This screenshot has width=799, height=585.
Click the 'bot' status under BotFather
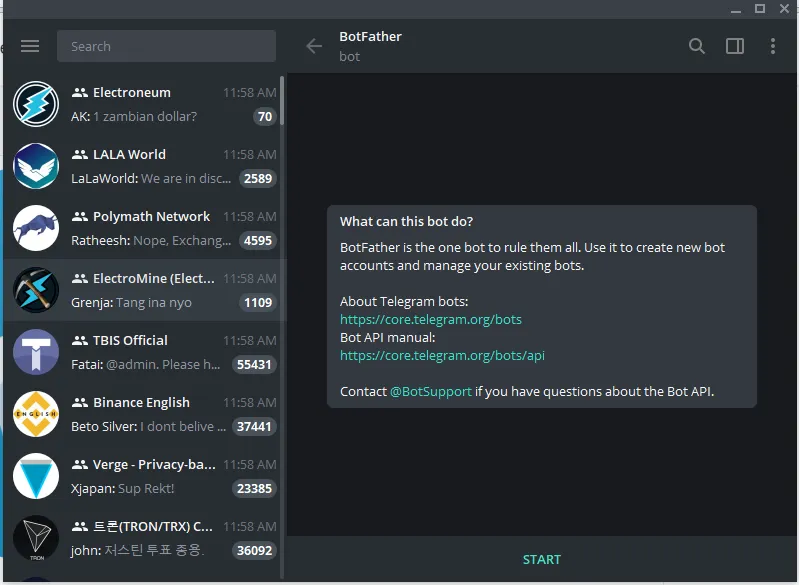pos(350,57)
